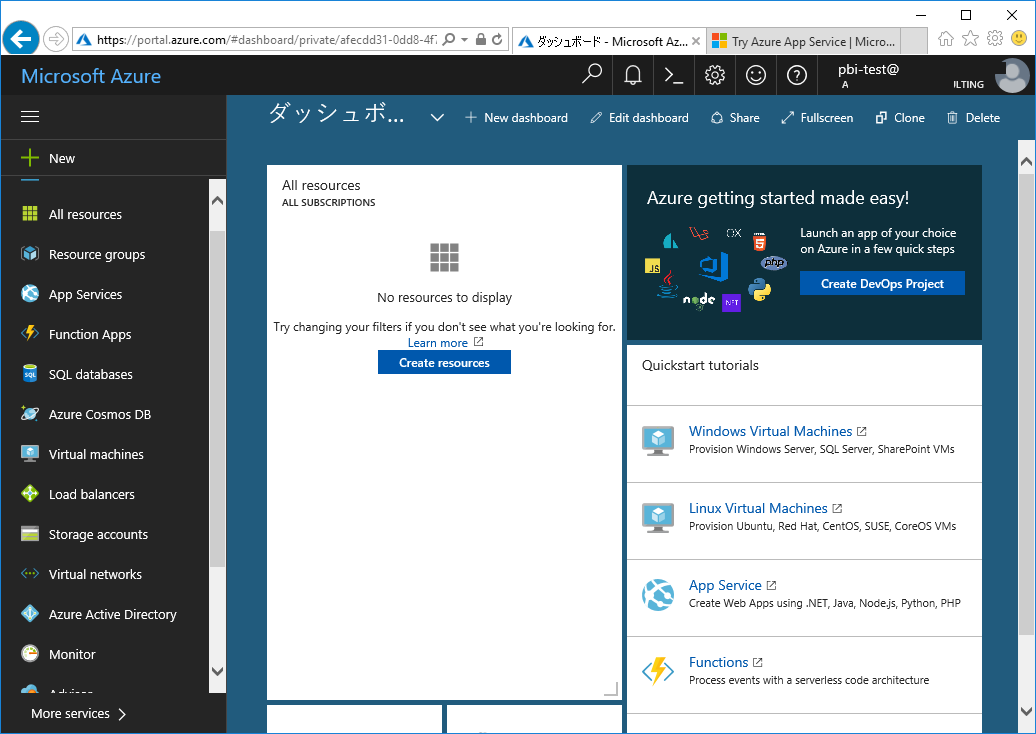Click the Virtual networks icon

pos(30,573)
